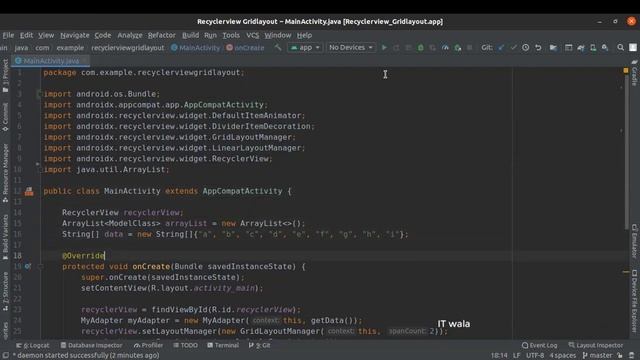Open the Build Variants side panel

pyautogui.click(x=5, y=237)
